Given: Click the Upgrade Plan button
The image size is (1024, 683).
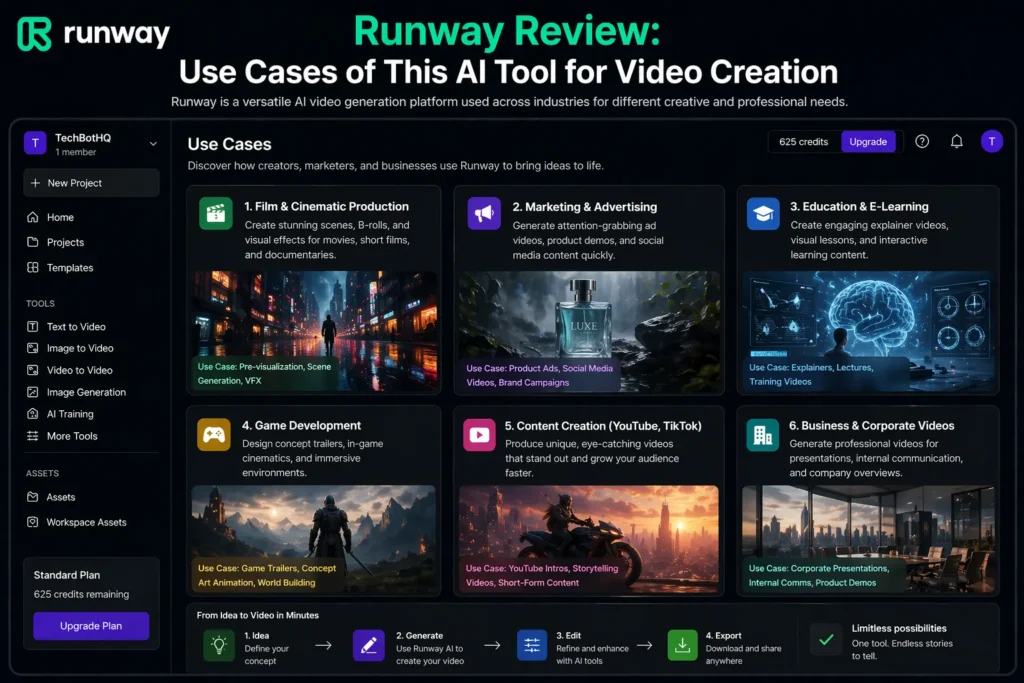Looking at the screenshot, I should [x=91, y=626].
